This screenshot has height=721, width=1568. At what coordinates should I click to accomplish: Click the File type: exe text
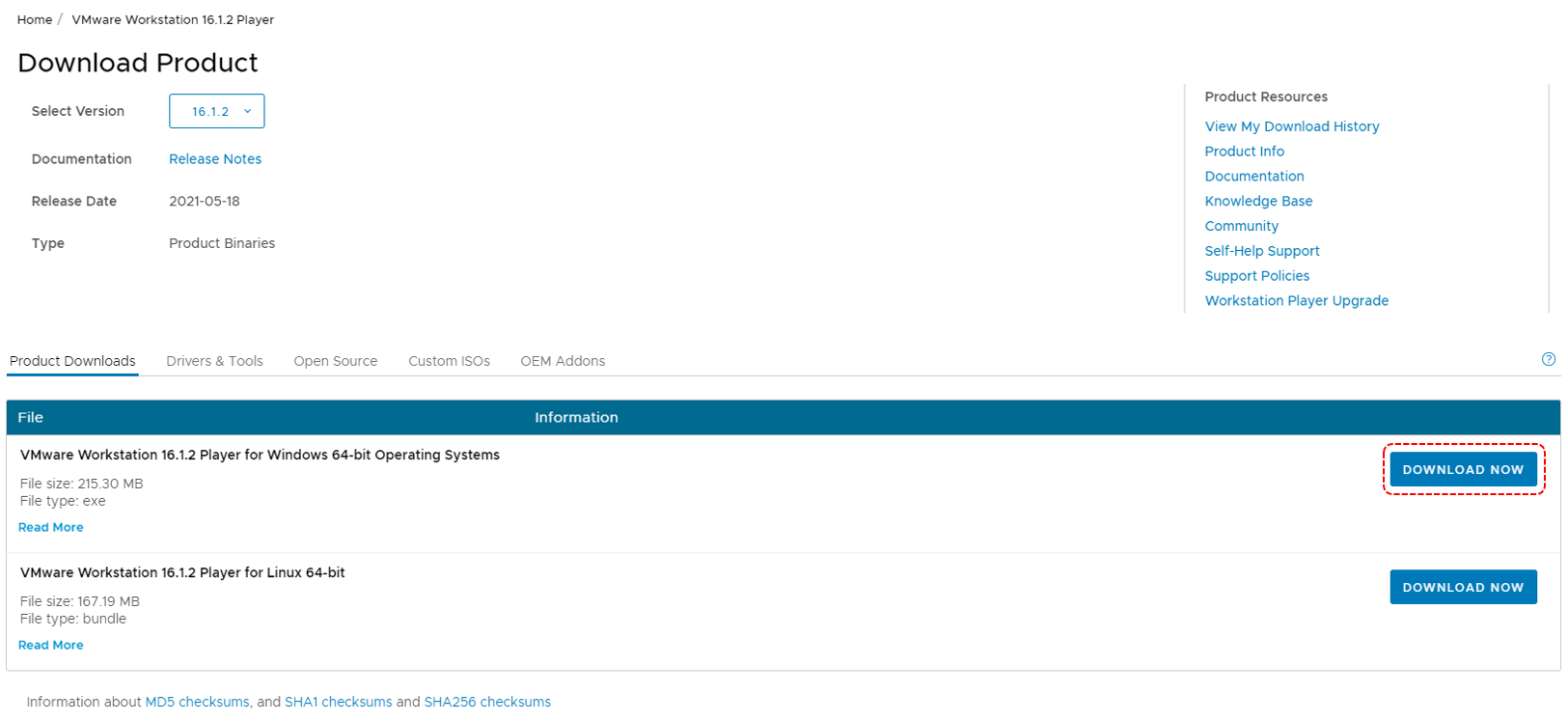coord(63,501)
